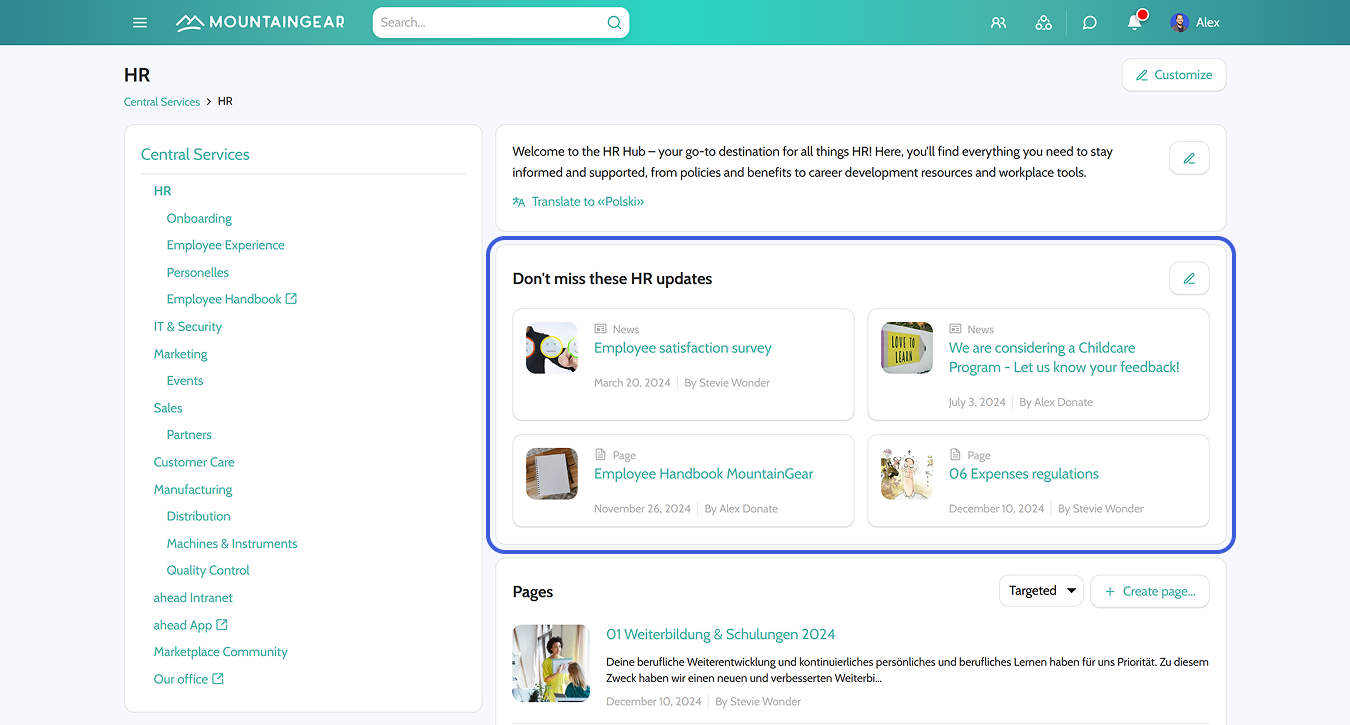The width and height of the screenshot is (1350, 725).
Task: Edit the HR welcome text via pencil icon
Action: pyautogui.click(x=1189, y=157)
